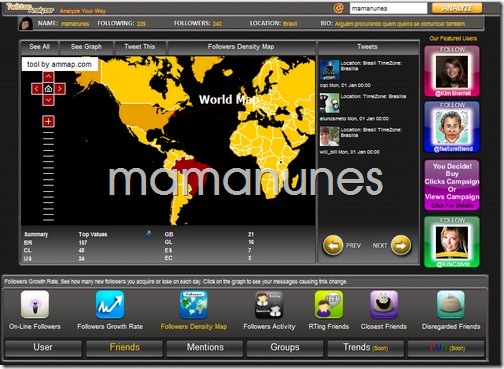Open the On-Line Followers tool icon
The image size is (504, 369).
click(35, 304)
